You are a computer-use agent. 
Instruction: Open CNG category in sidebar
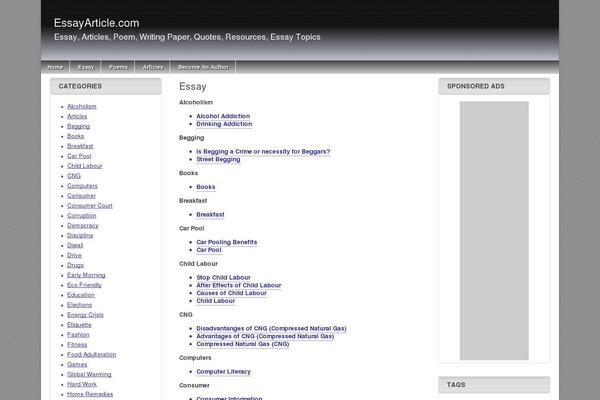click(74, 176)
